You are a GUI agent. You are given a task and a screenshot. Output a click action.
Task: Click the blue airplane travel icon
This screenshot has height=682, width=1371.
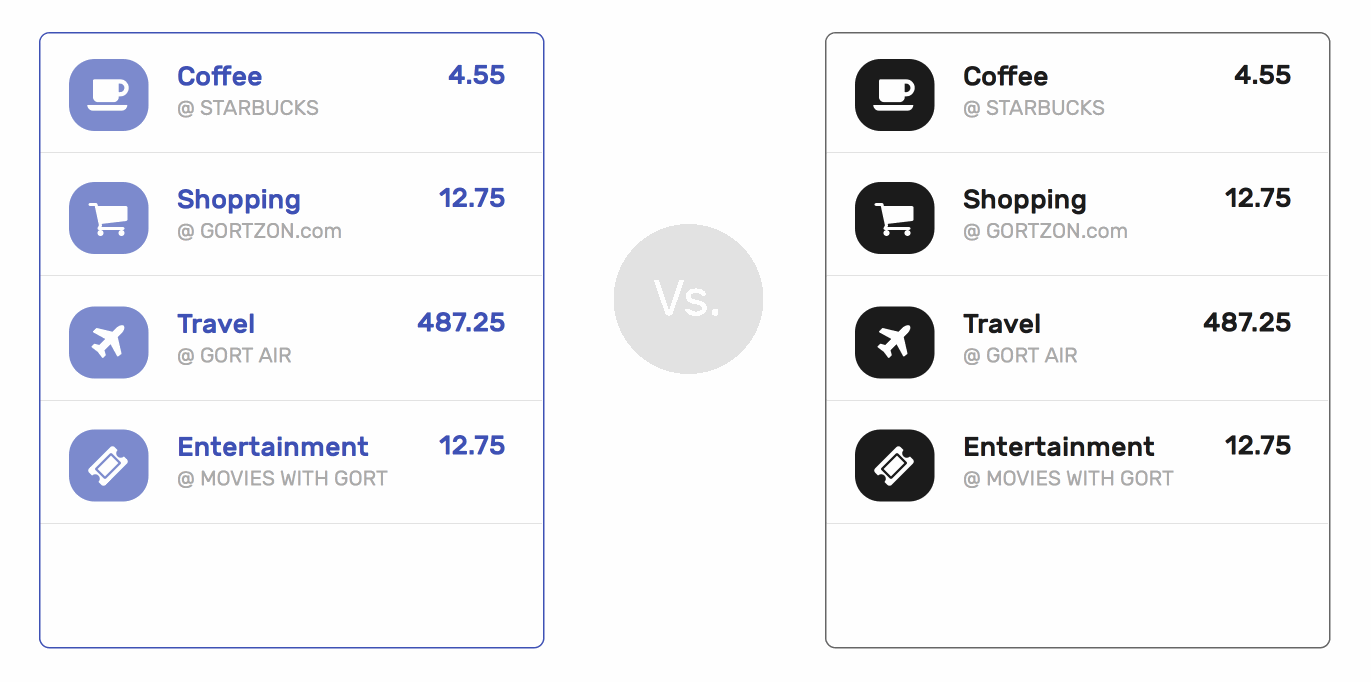point(108,342)
